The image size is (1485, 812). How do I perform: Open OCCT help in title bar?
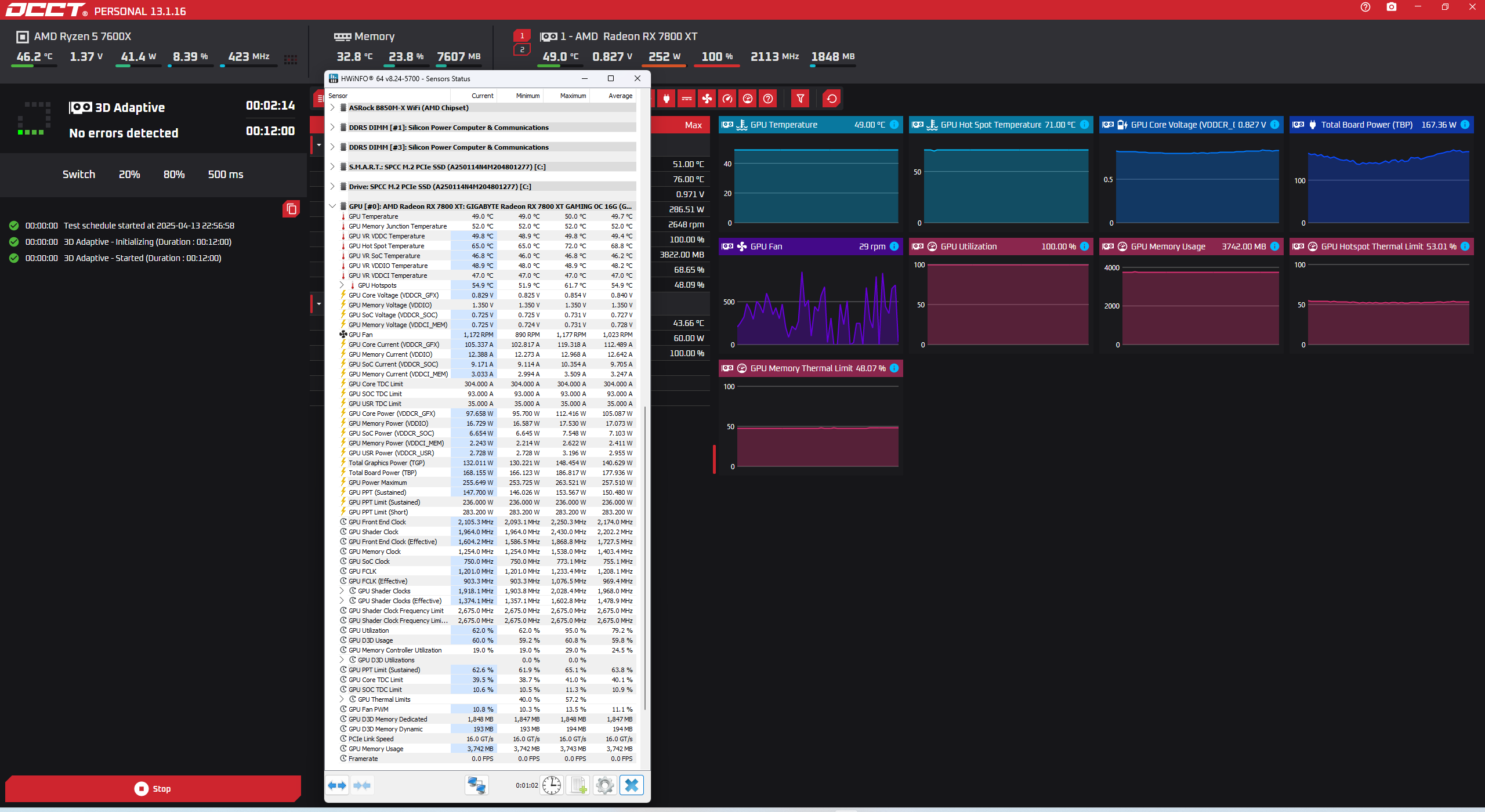1366,7
